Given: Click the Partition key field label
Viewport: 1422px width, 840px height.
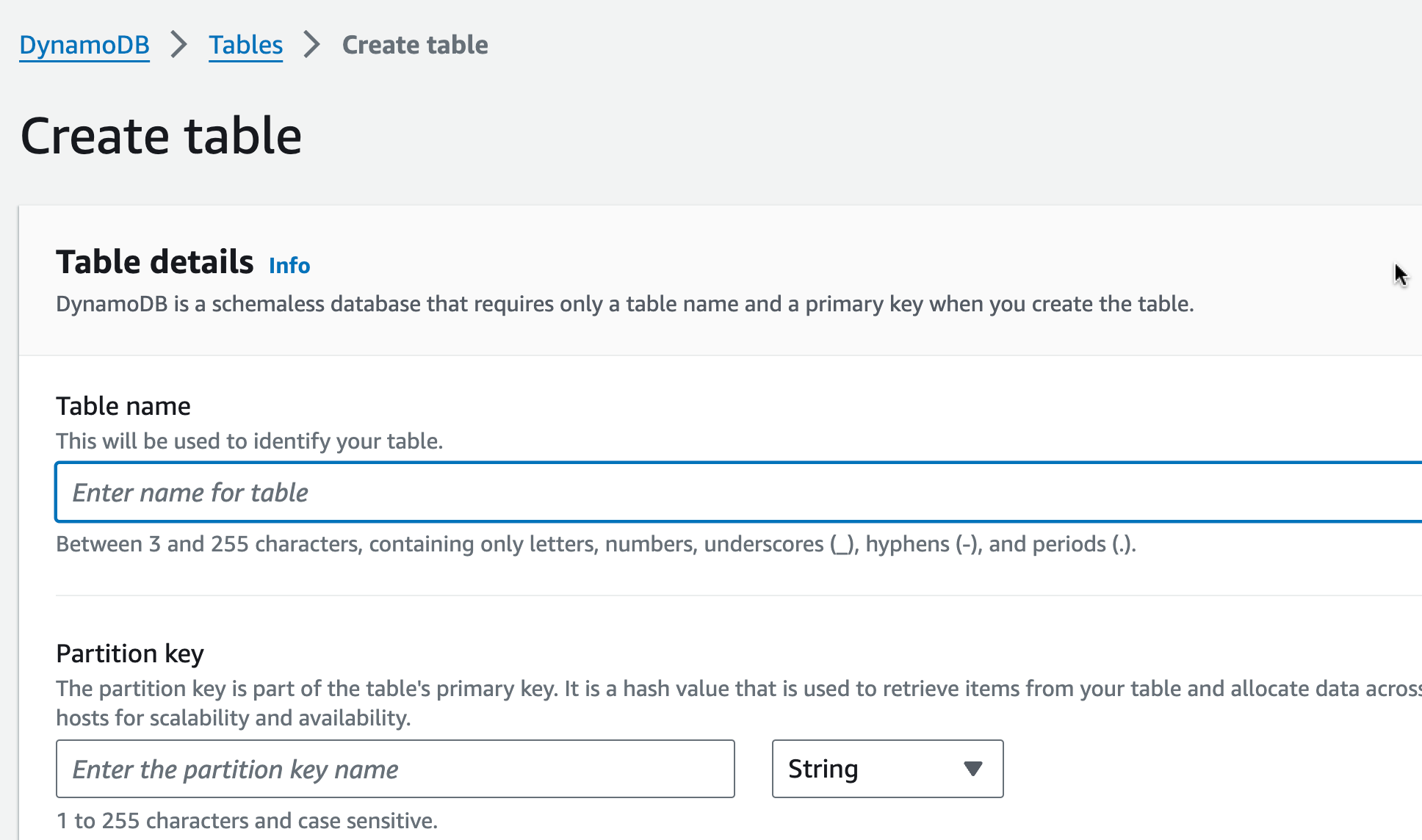Looking at the screenshot, I should point(130,653).
